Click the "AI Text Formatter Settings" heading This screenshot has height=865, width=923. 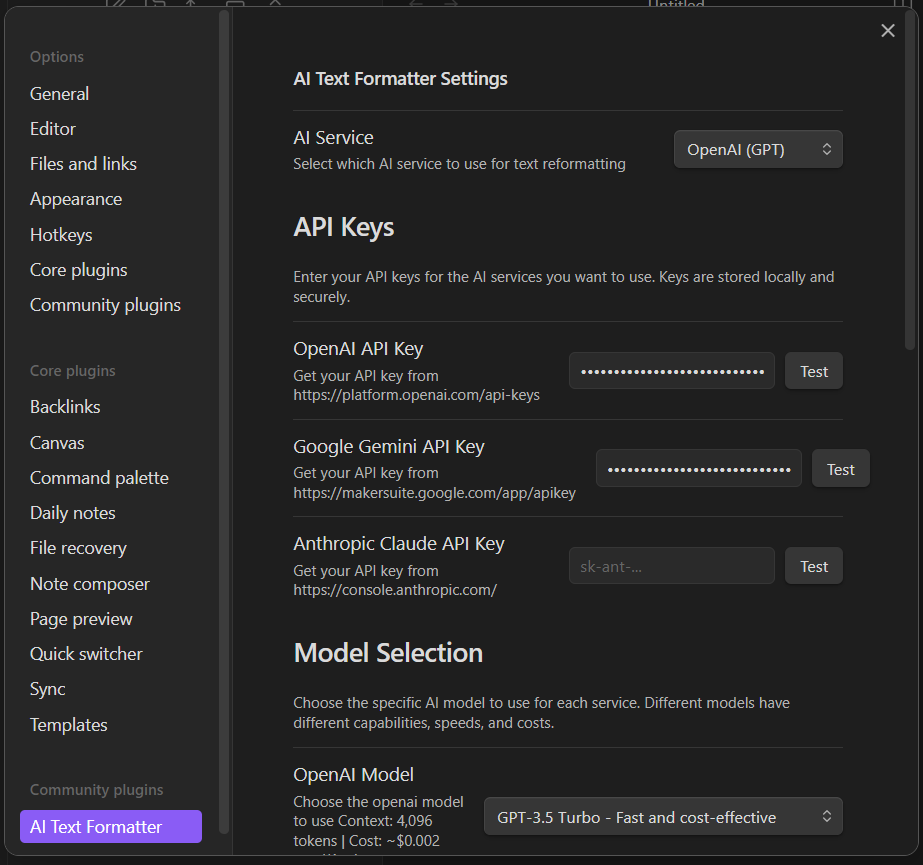[400, 79]
